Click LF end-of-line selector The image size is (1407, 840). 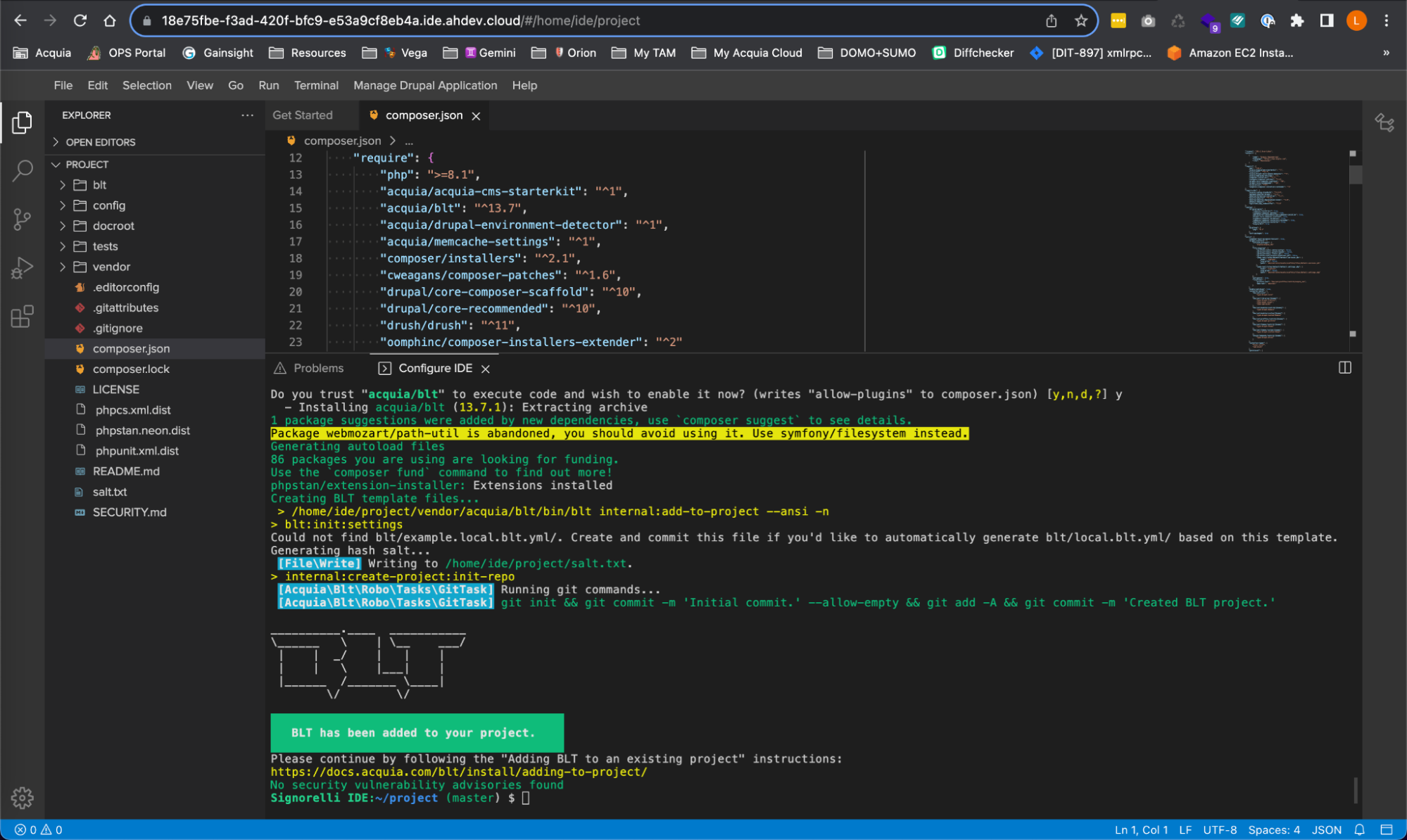[x=1185, y=830]
